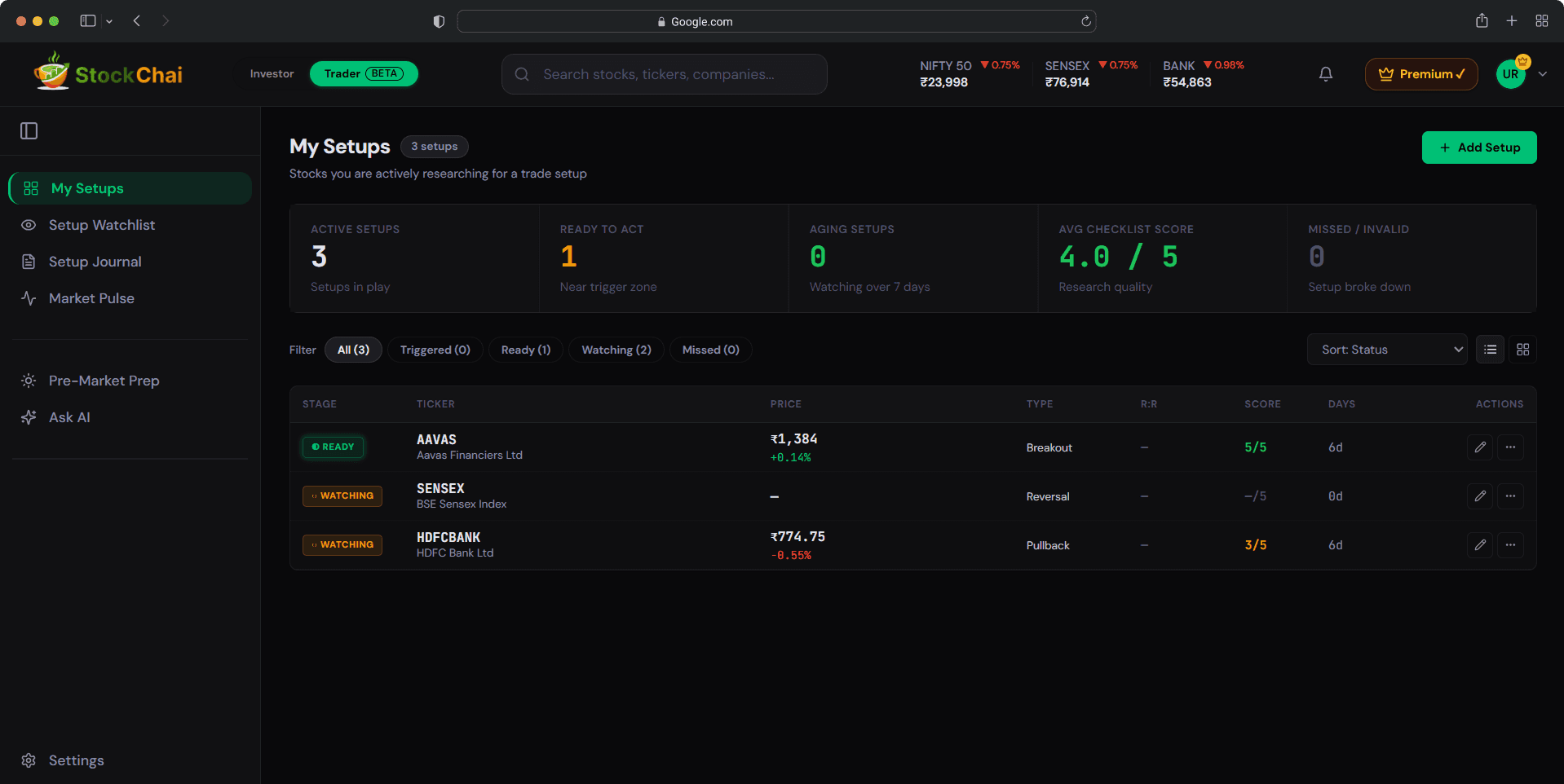Edit the SENSEX setup pencil icon
The height and width of the screenshot is (784, 1564).
point(1480,496)
